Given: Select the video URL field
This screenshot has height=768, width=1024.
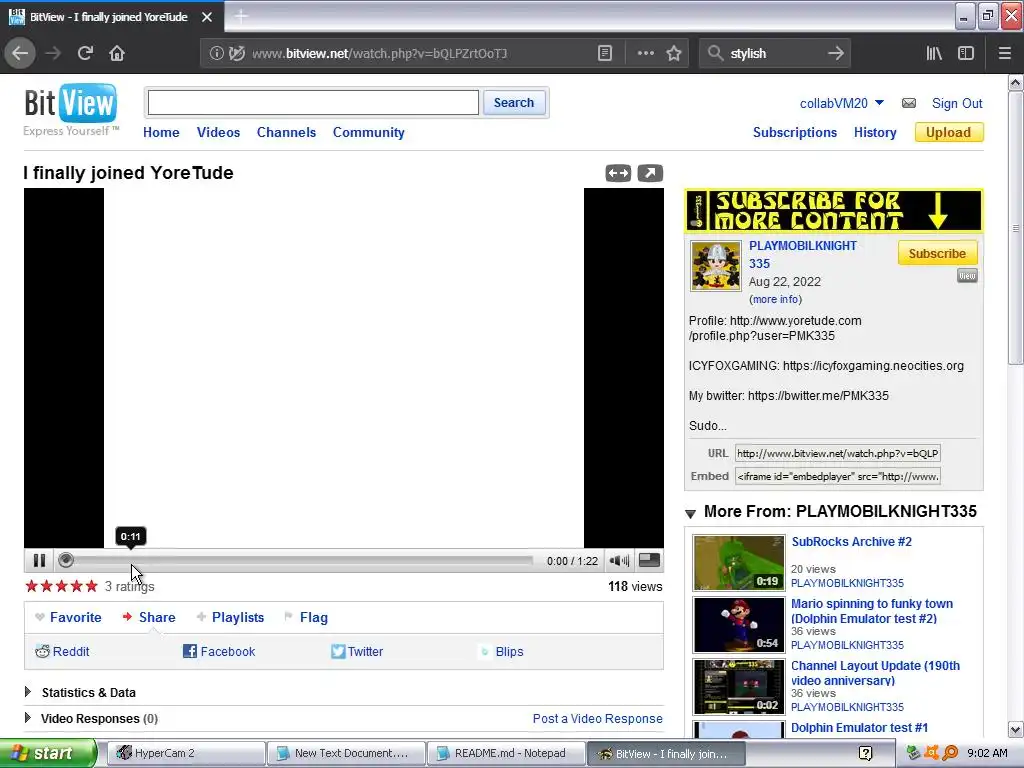Looking at the screenshot, I should click(x=838, y=453).
